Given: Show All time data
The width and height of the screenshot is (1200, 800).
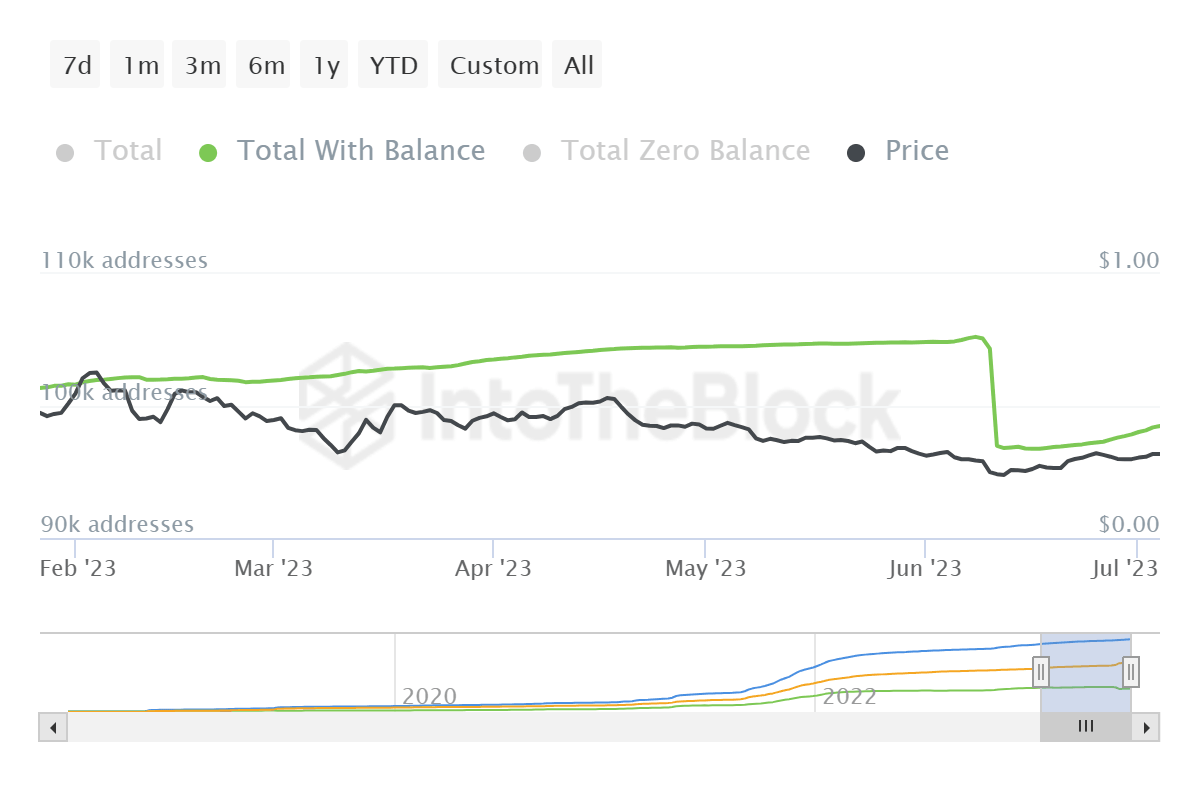Looking at the screenshot, I should (x=579, y=66).
